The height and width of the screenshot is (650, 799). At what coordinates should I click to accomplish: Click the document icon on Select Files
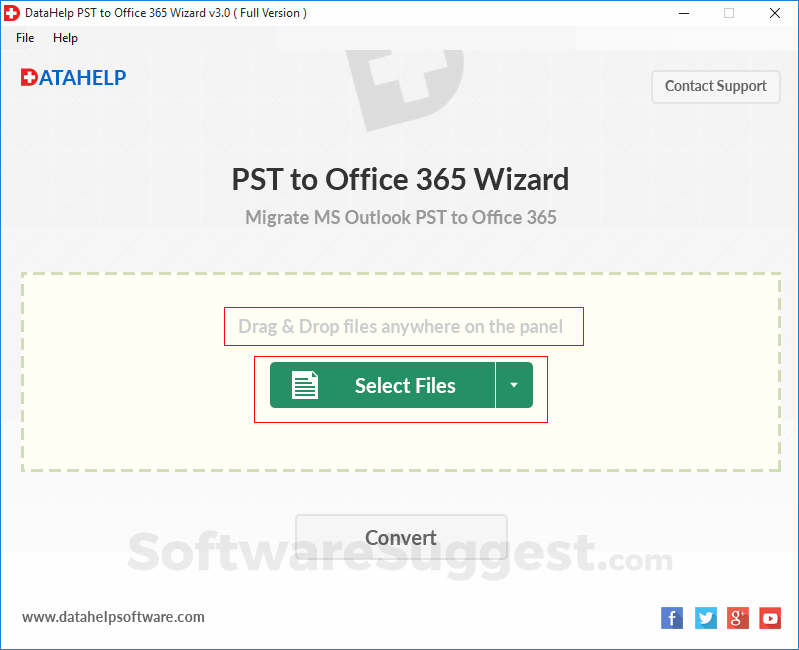click(x=305, y=385)
